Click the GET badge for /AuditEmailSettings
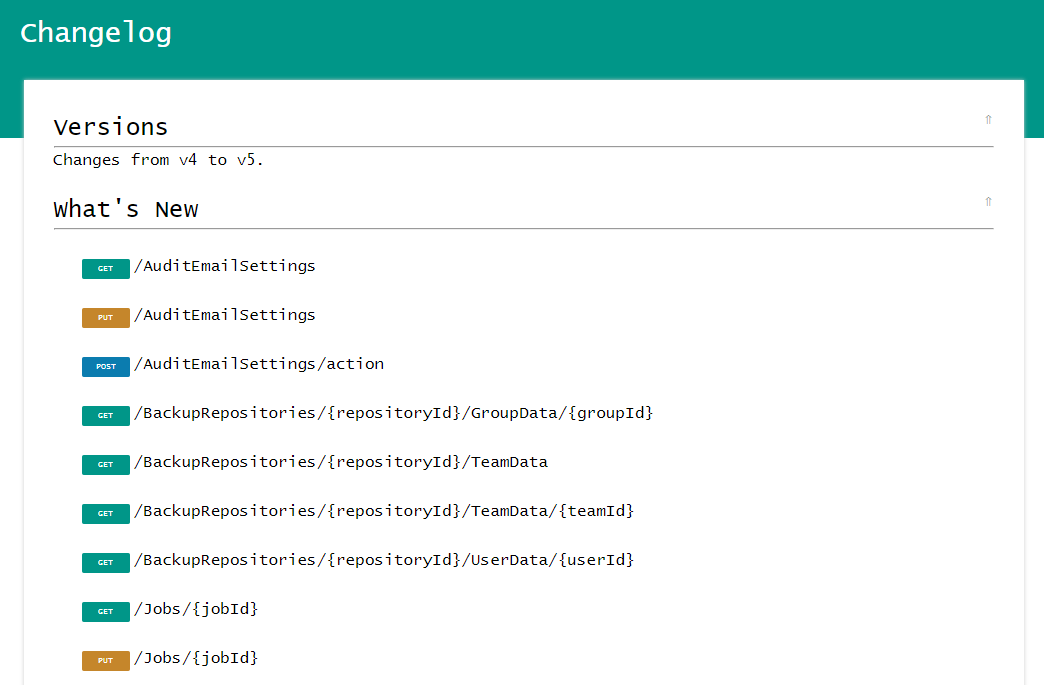This screenshot has height=685, width=1044. (106, 269)
